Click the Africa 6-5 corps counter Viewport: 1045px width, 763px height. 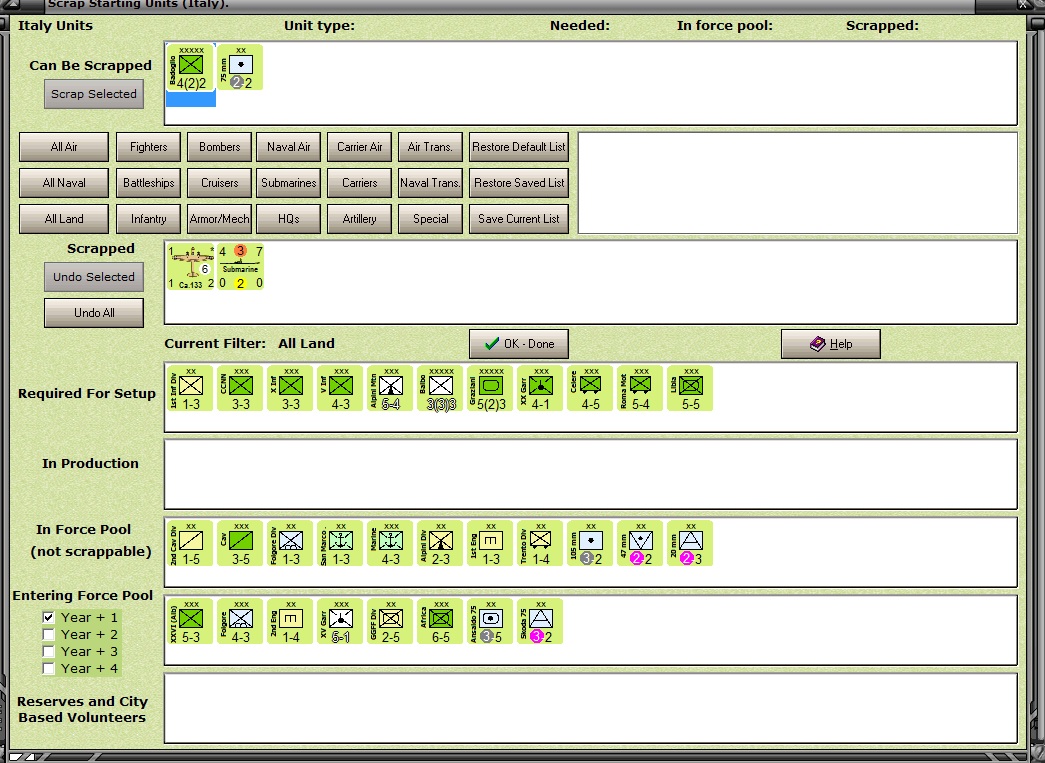point(441,622)
